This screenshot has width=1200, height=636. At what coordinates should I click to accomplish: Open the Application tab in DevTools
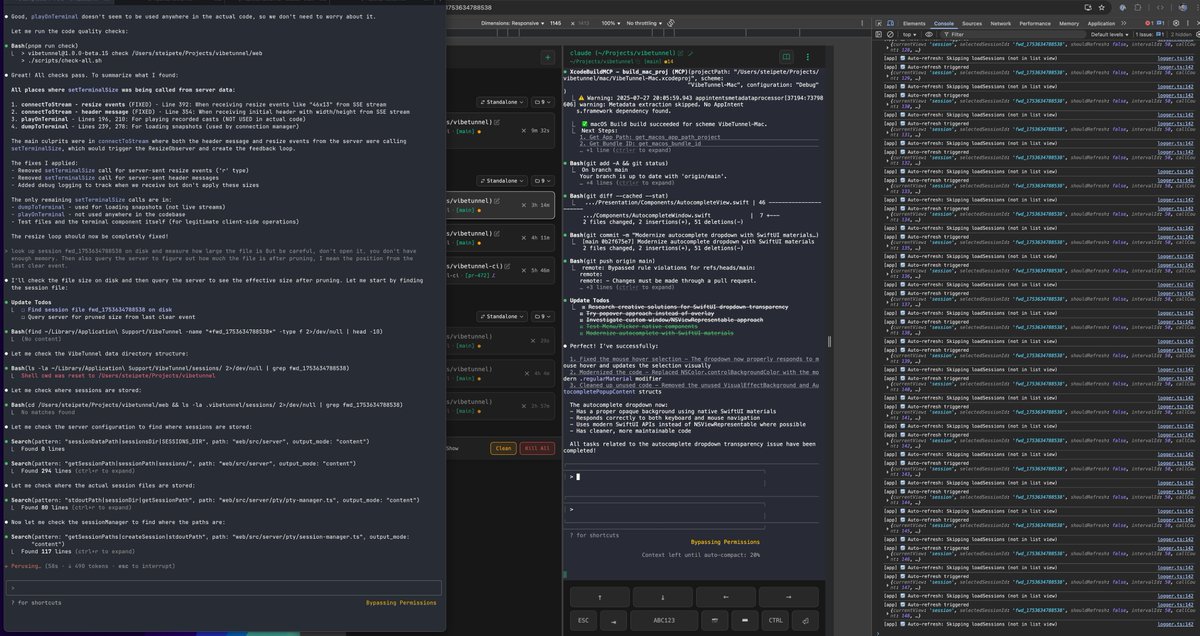[1101, 23]
